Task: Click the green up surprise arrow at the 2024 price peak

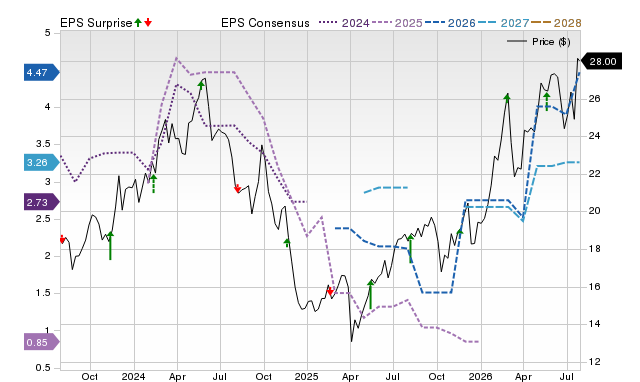Action: point(201,84)
